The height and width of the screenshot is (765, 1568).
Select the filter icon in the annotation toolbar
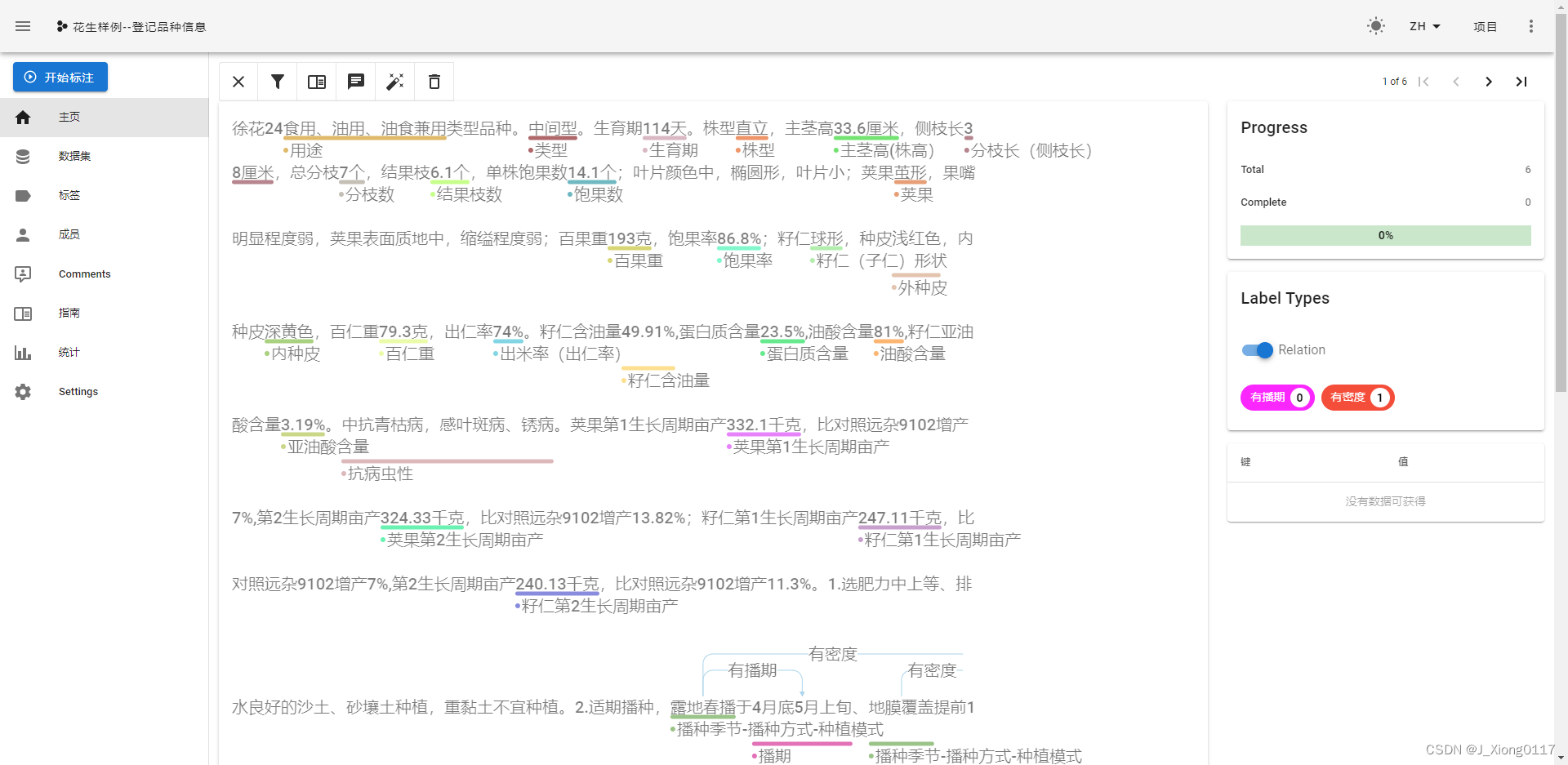click(278, 82)
